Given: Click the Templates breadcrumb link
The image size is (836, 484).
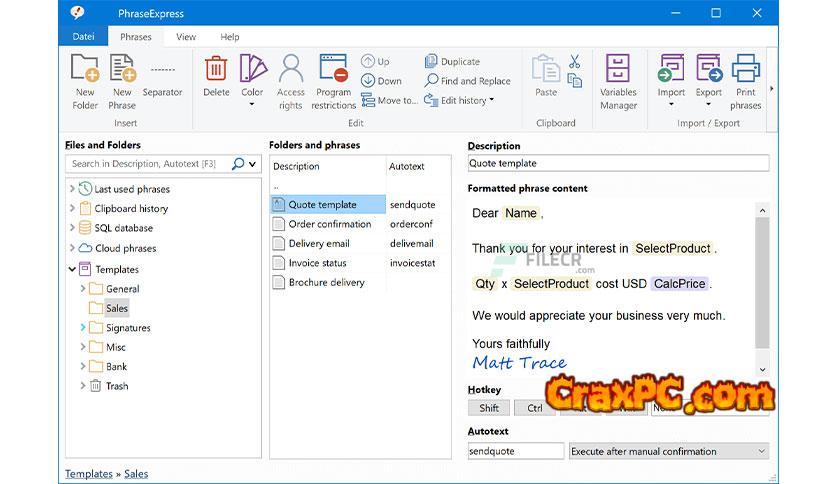Looking at the screenshot, I should point(89,474).
